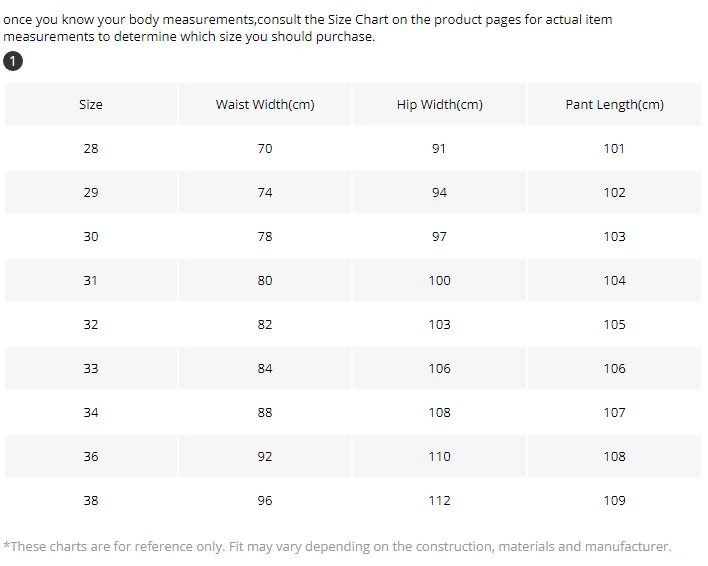The height and width of the screenshot is (566, 708).
Task: Select size 36 cell
Action: [91, 456]
